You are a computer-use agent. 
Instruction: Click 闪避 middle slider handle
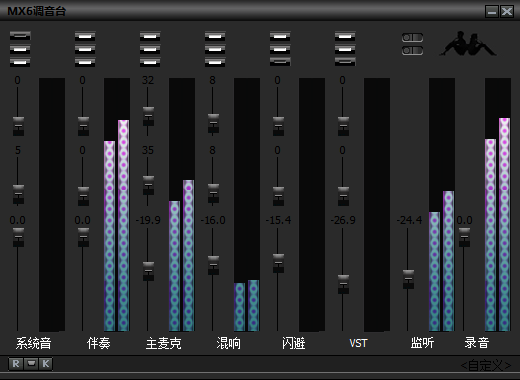tap(278, 196)
